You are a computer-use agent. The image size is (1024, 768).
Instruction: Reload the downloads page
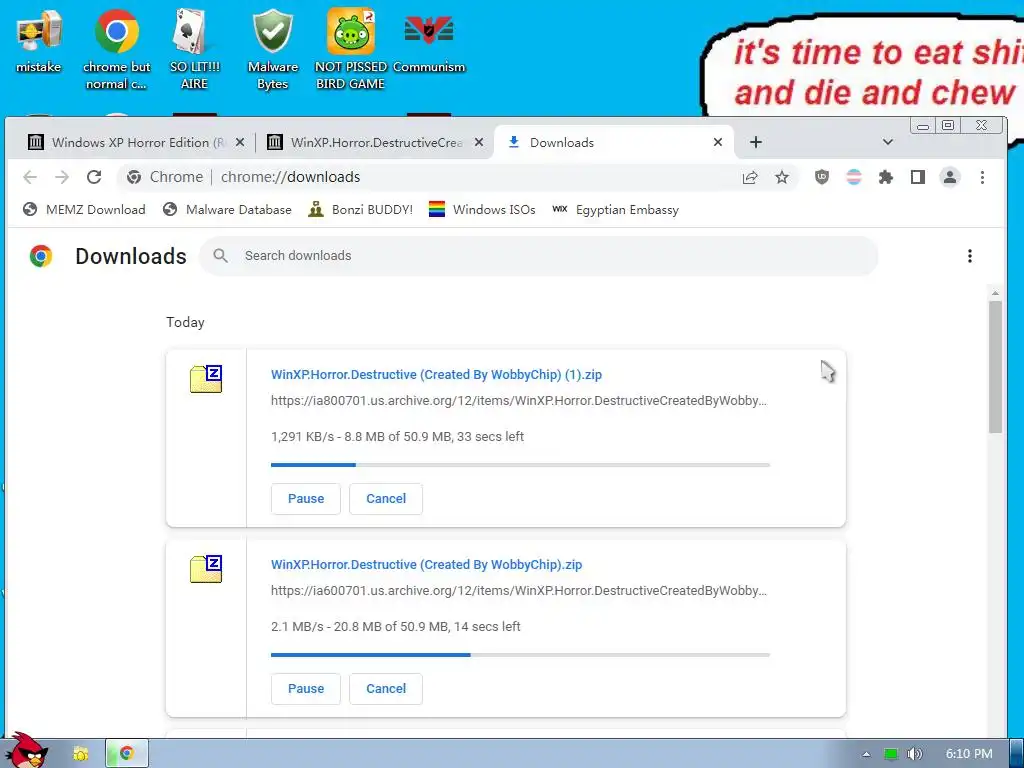pyautogui.click(x=94, y=177)
